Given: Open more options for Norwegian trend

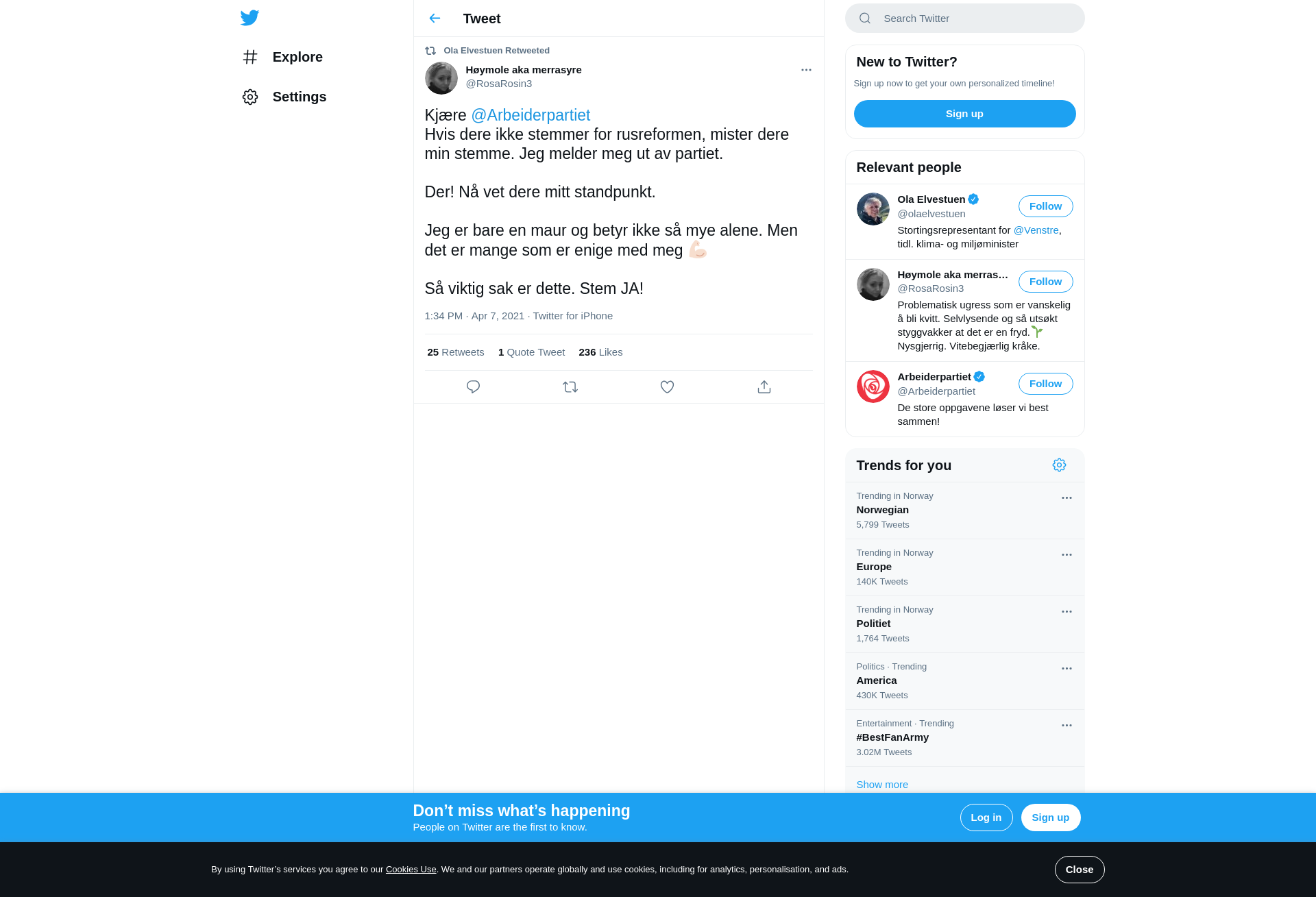Looking at the screenshot, I should (x=1067, y=498).
